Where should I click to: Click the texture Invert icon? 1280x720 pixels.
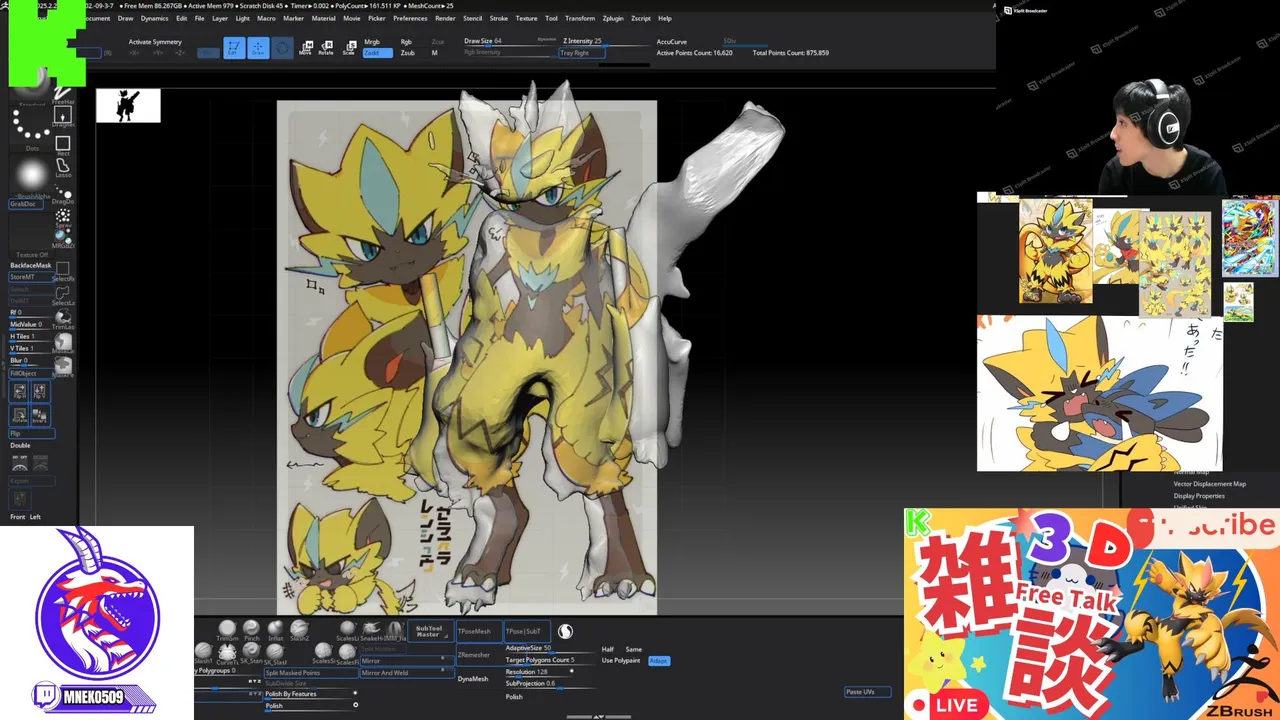coord(41,415)
